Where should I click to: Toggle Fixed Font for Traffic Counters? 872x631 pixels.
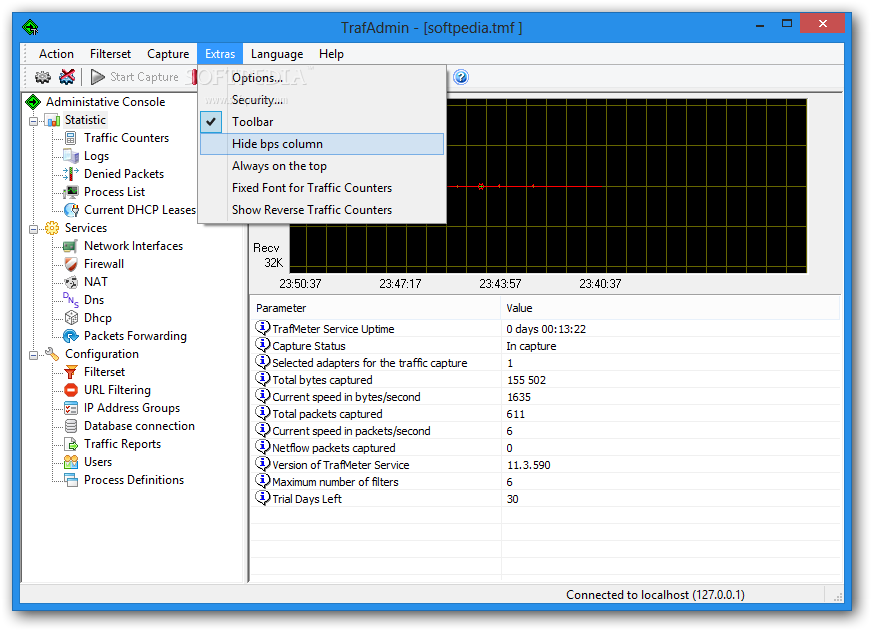(322, 188)
